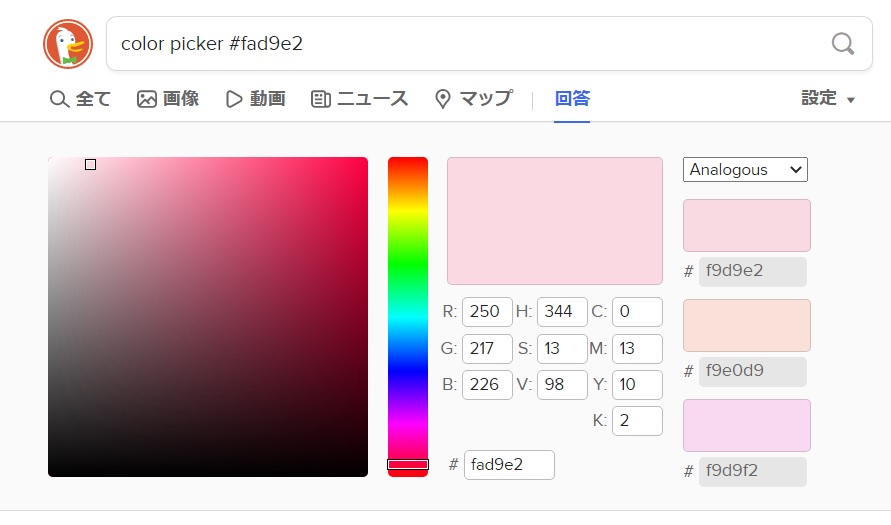This screenshot has height=525, width=891.
Task: Open the 画像 images tab
Action: 168,99
